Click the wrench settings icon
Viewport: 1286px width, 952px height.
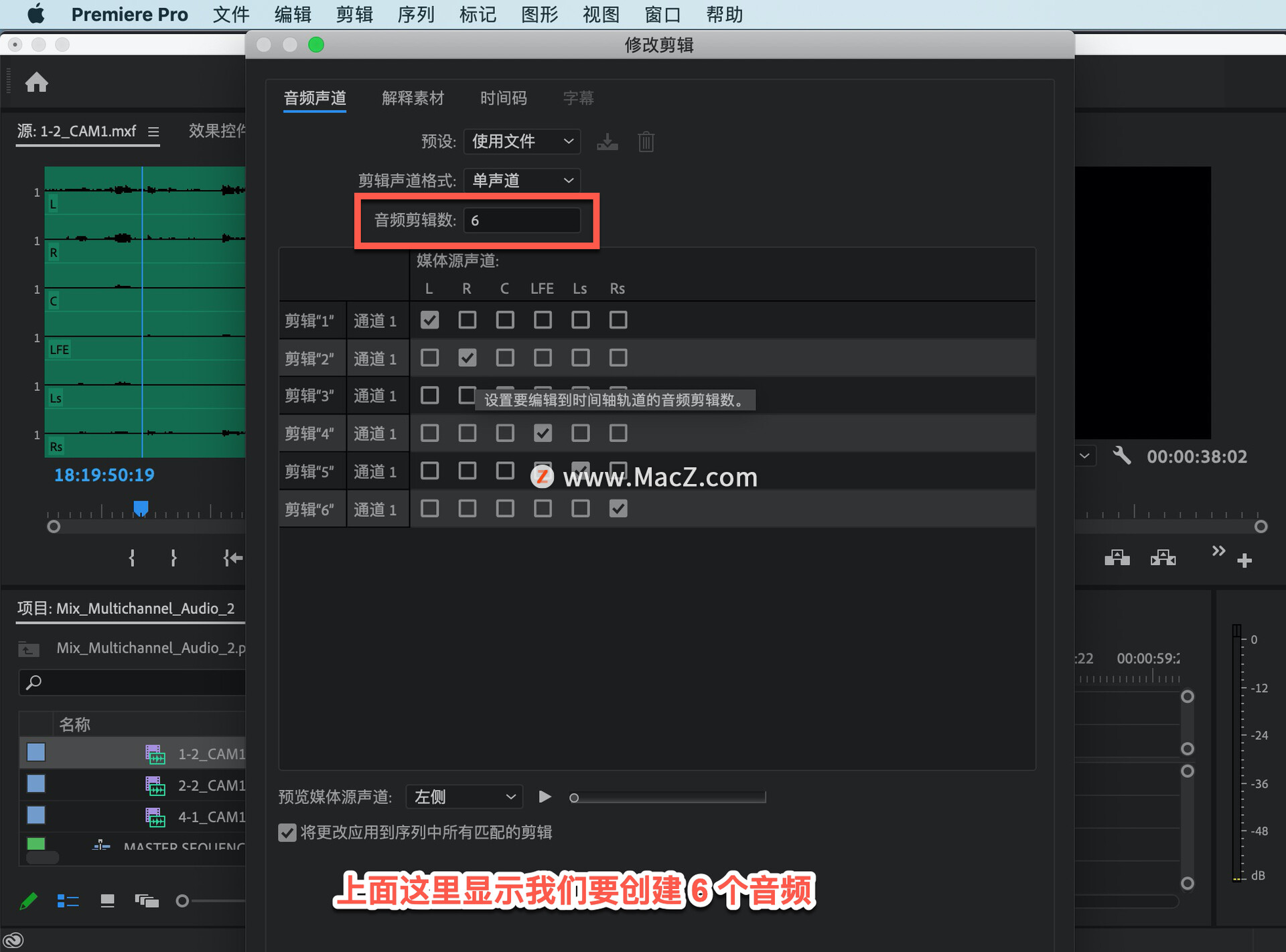[x=1122, y=456]
